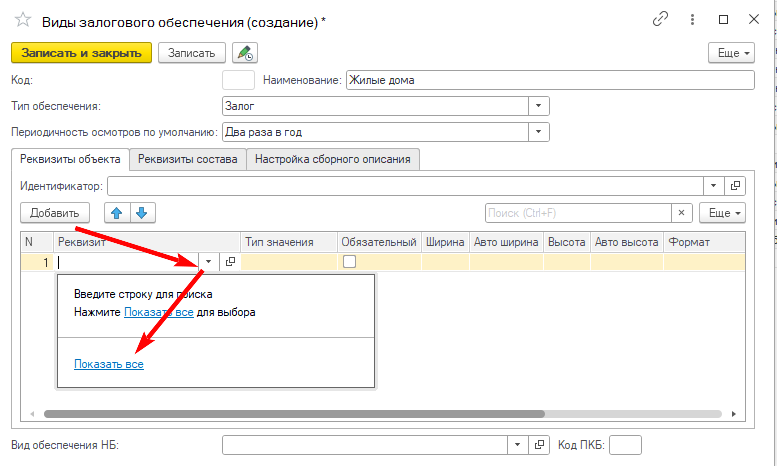The image size is (777, 466).
Task: Copy link to this form icon
Action: point(660,20)
